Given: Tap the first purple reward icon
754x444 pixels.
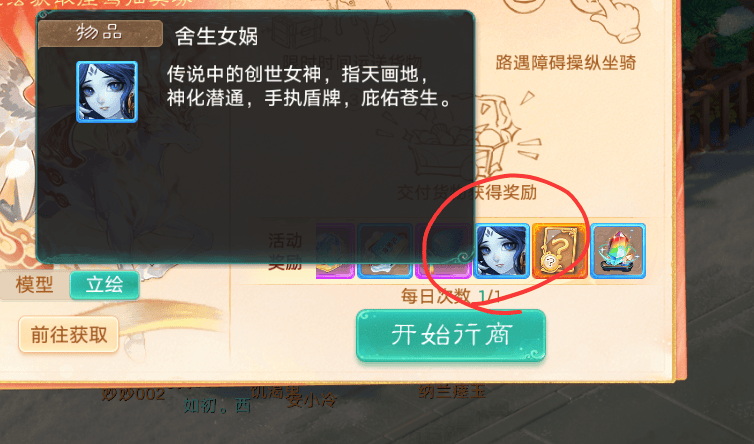Looking at the screenshot, I should tap(335, 251).
